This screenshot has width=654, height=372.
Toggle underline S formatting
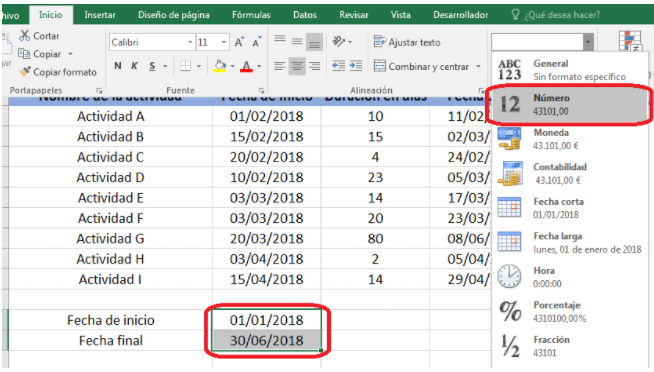[152, 66]
